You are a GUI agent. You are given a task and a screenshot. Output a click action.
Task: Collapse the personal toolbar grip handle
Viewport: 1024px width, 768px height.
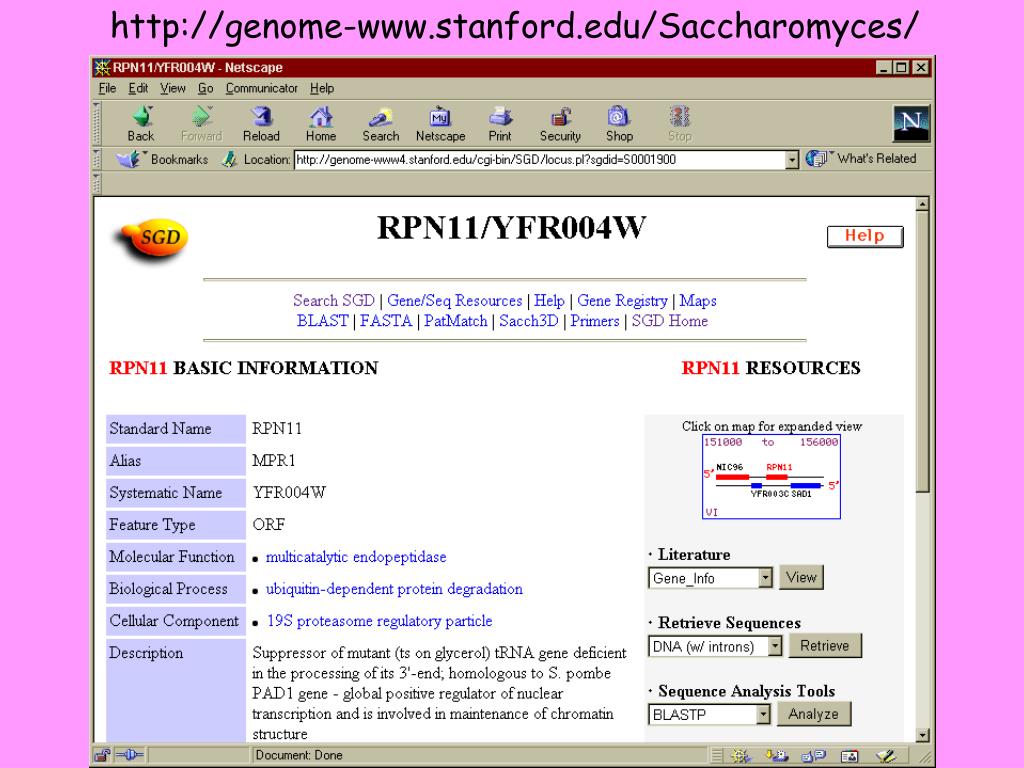pos(97,183)
